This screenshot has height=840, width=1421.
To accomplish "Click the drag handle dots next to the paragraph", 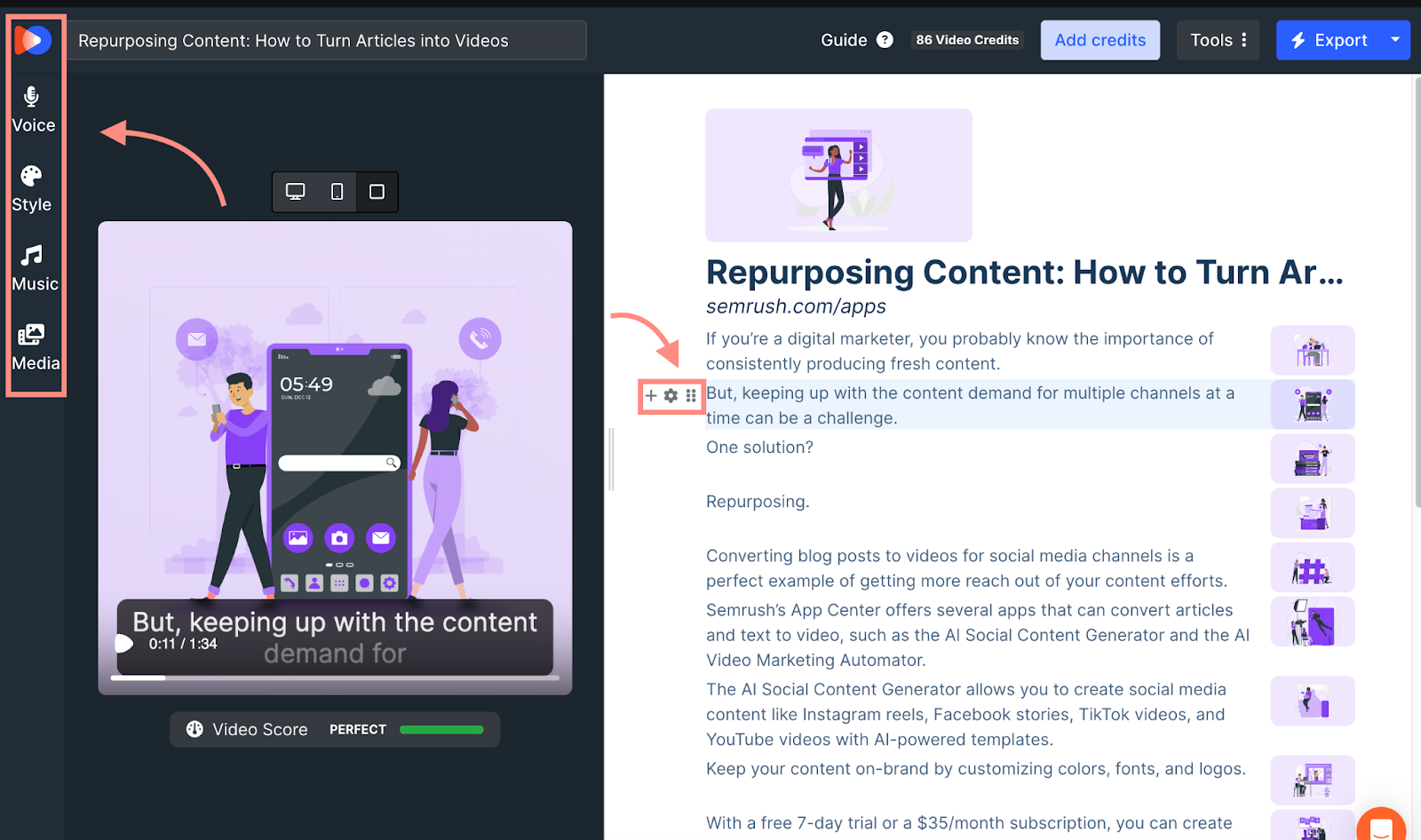I will click(692, 396).
